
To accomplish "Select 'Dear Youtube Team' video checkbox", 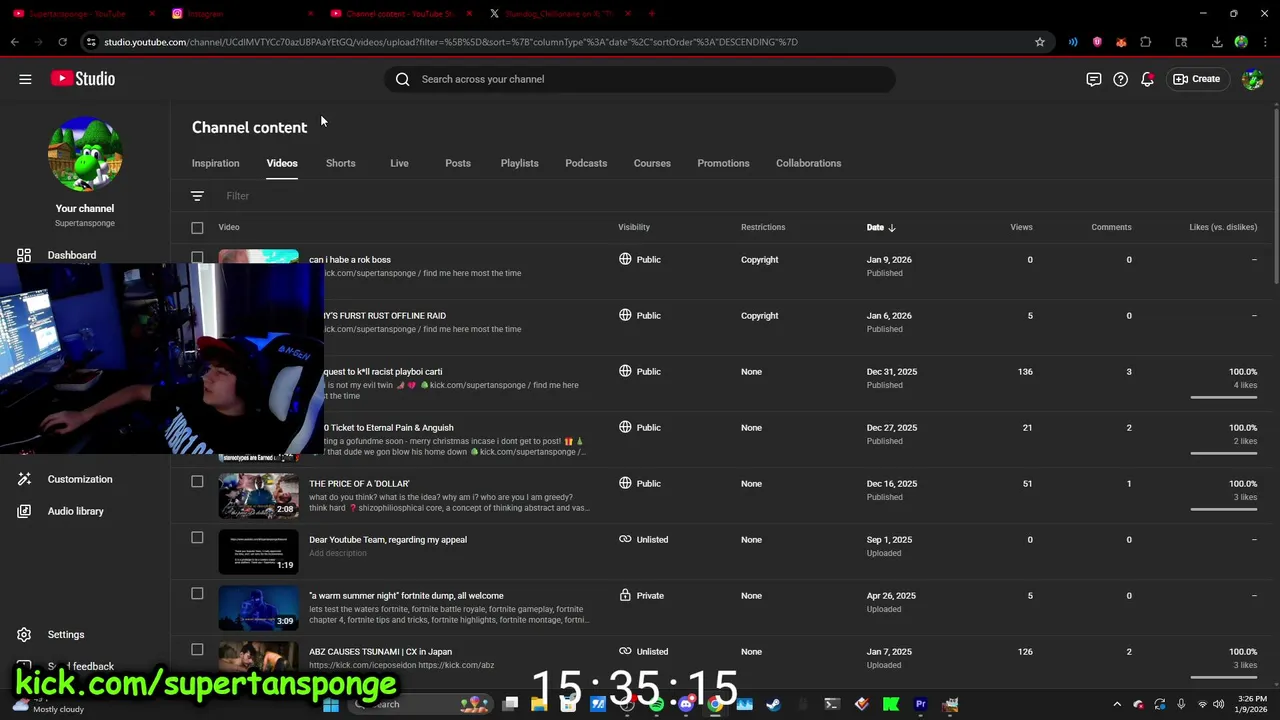I will pyautogui.click(x=197, y=537).
